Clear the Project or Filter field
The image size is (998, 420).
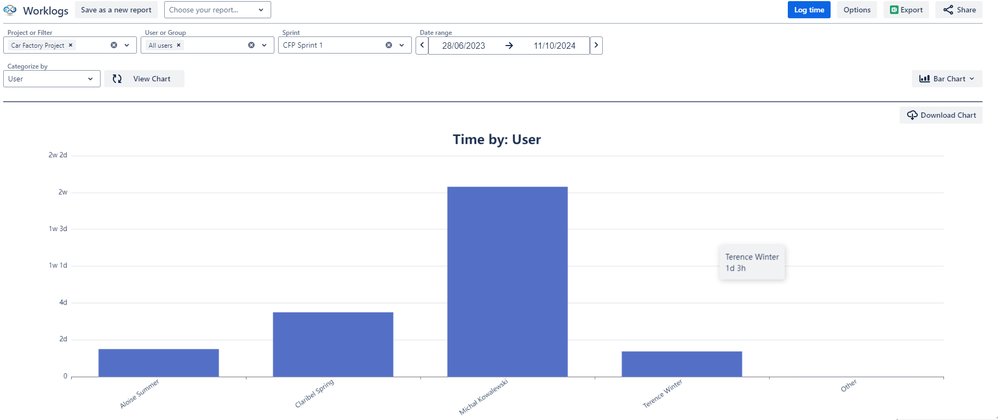click(x=114, y=45)
